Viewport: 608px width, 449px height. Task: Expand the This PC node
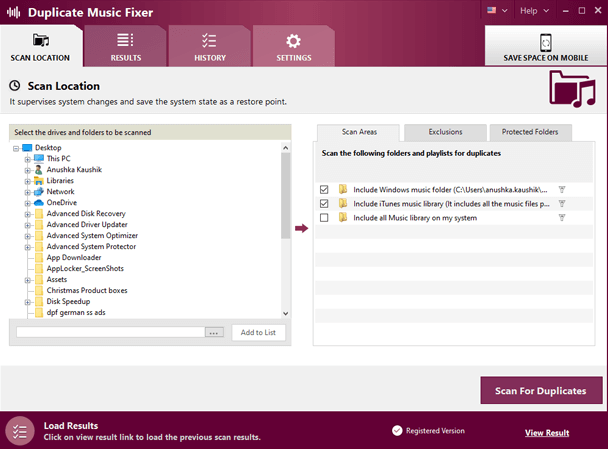click(x=28, y=159)
